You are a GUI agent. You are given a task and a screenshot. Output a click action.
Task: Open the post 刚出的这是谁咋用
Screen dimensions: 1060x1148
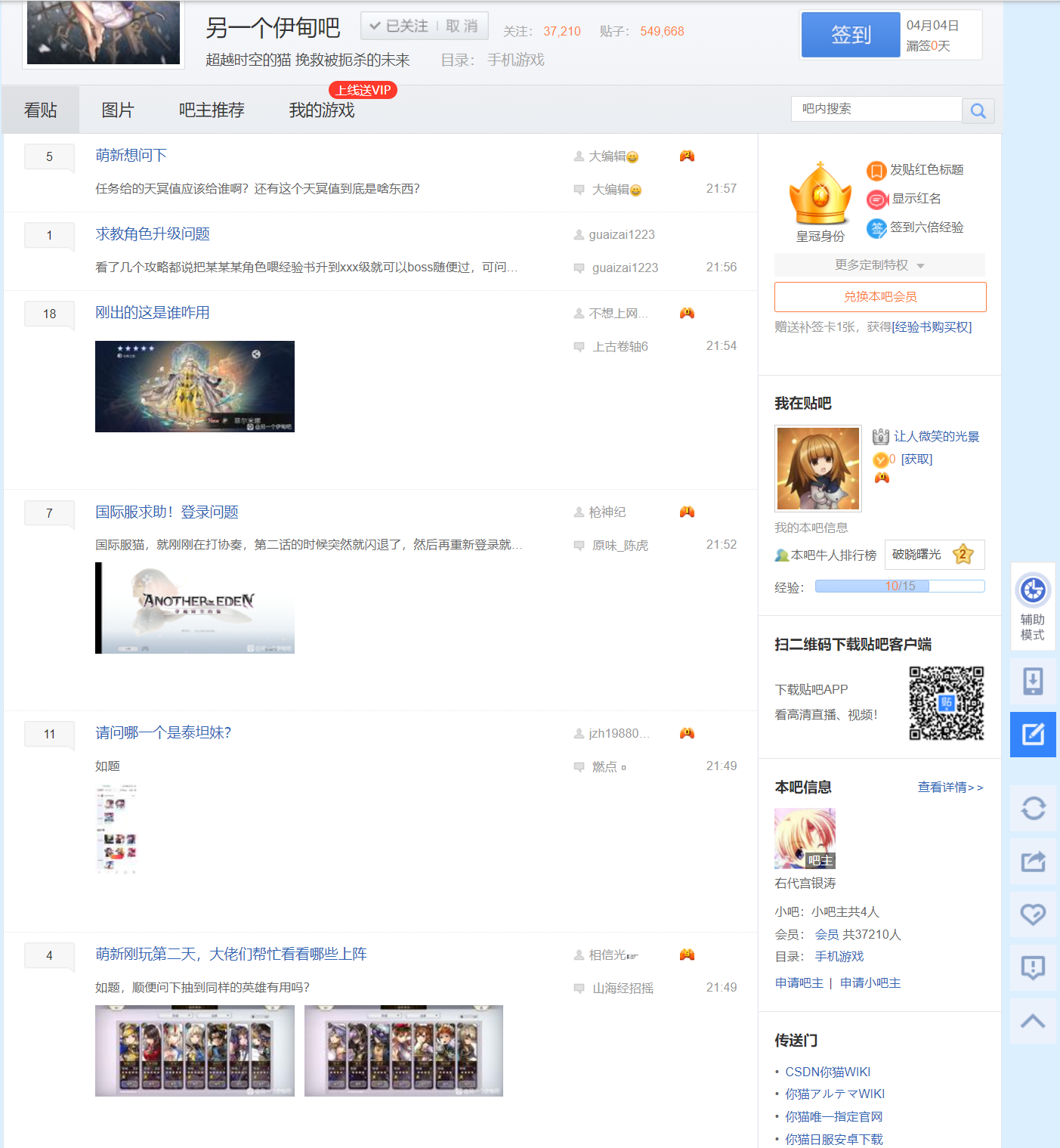(x=153, y=312)
